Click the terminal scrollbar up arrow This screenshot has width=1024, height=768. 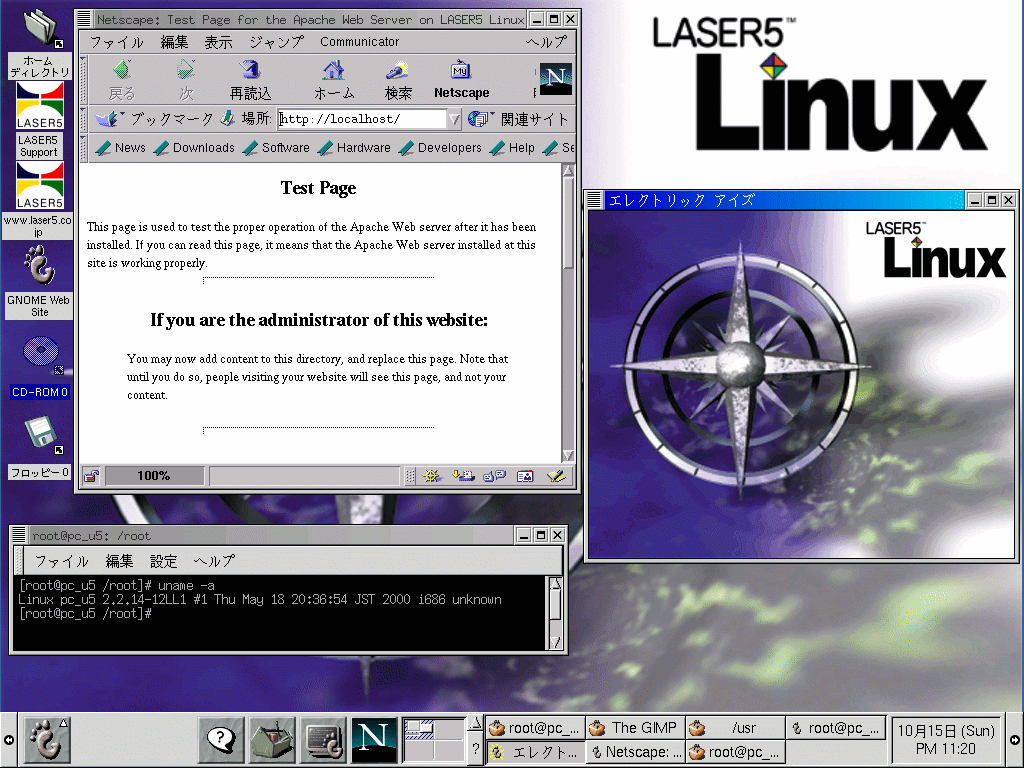click(555, 583)
